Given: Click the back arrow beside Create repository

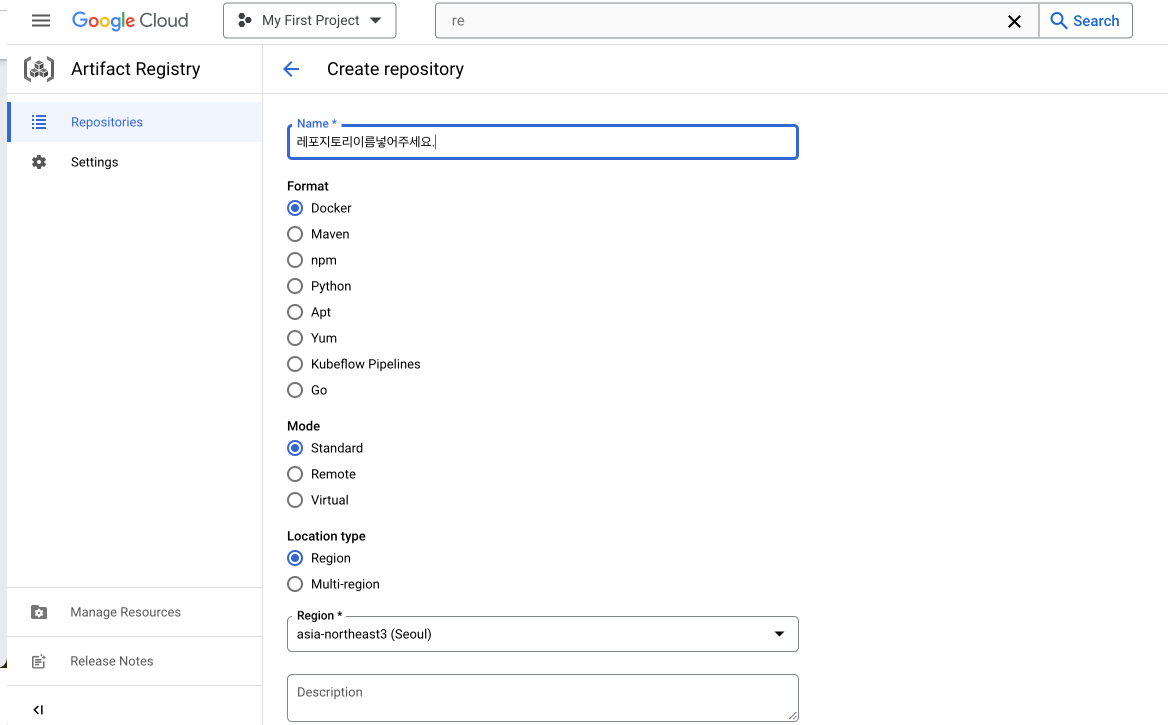Looking at the screenshot, I should coord(291,69).
